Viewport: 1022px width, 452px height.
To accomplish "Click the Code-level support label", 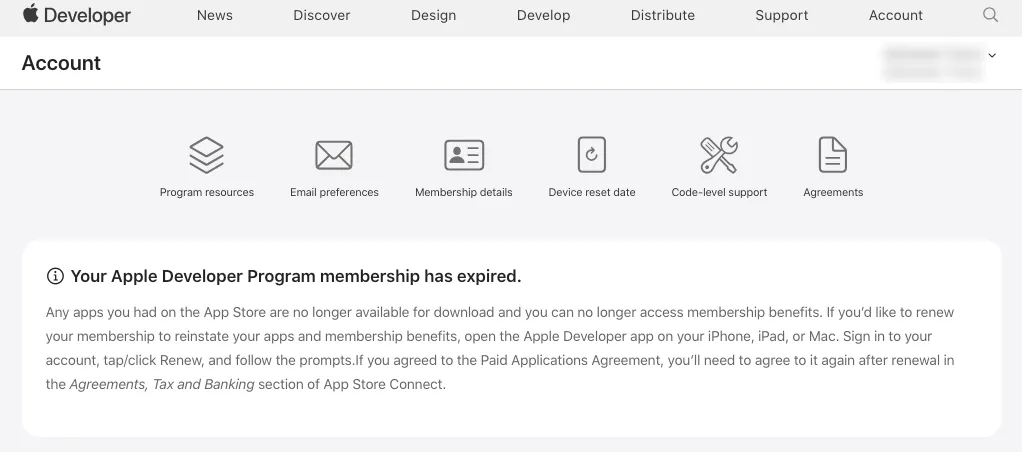I will click(x=719, y=192).
